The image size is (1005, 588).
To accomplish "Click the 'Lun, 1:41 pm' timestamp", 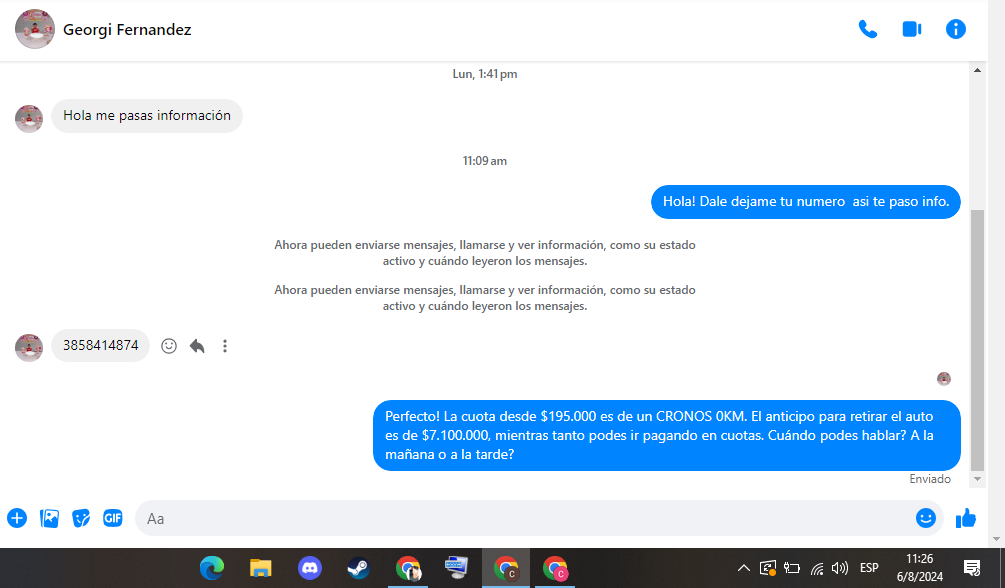I will click(x=485, y=74).
